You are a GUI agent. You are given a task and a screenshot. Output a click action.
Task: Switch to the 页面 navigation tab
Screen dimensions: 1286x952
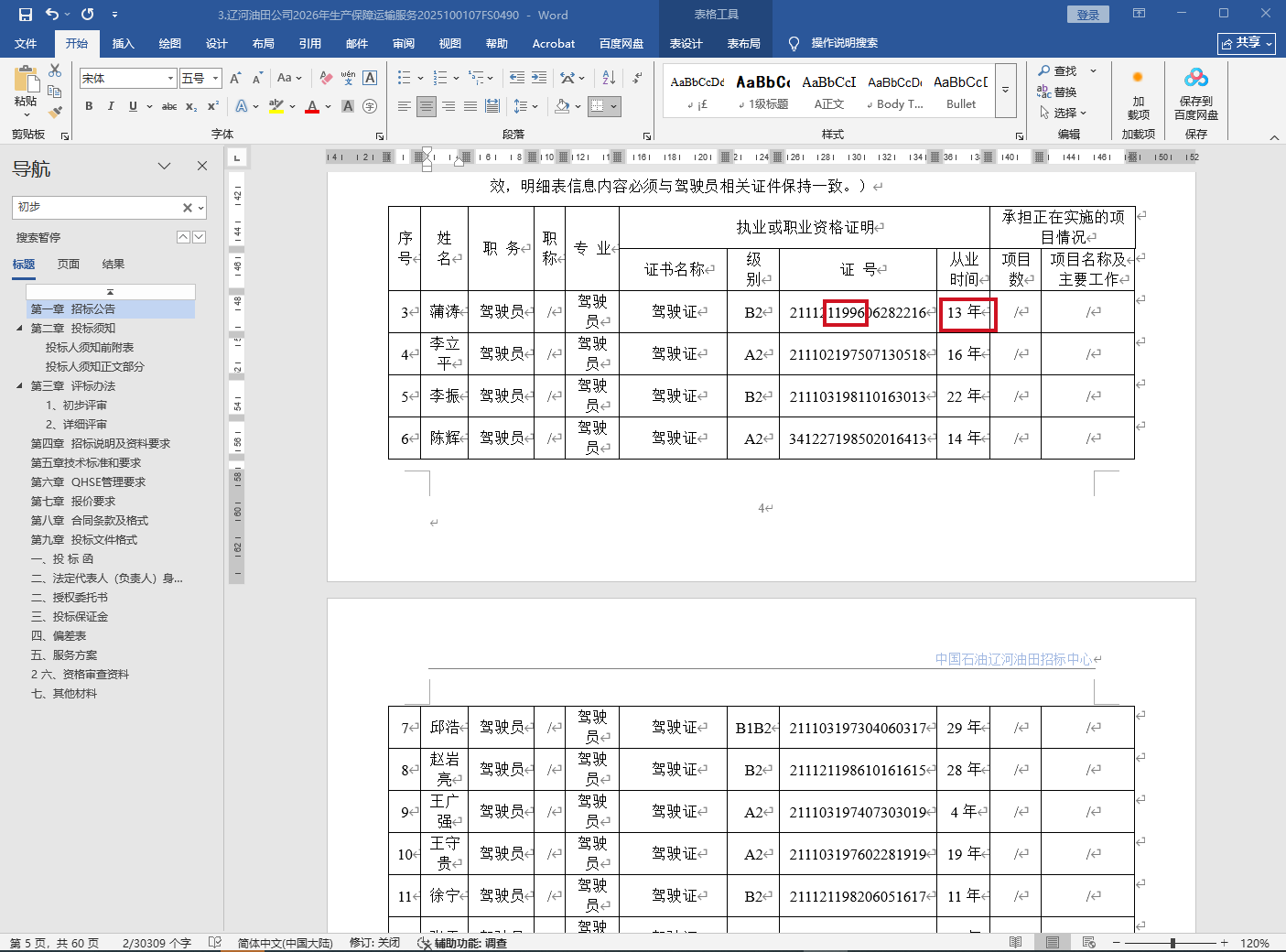point(69,265)
